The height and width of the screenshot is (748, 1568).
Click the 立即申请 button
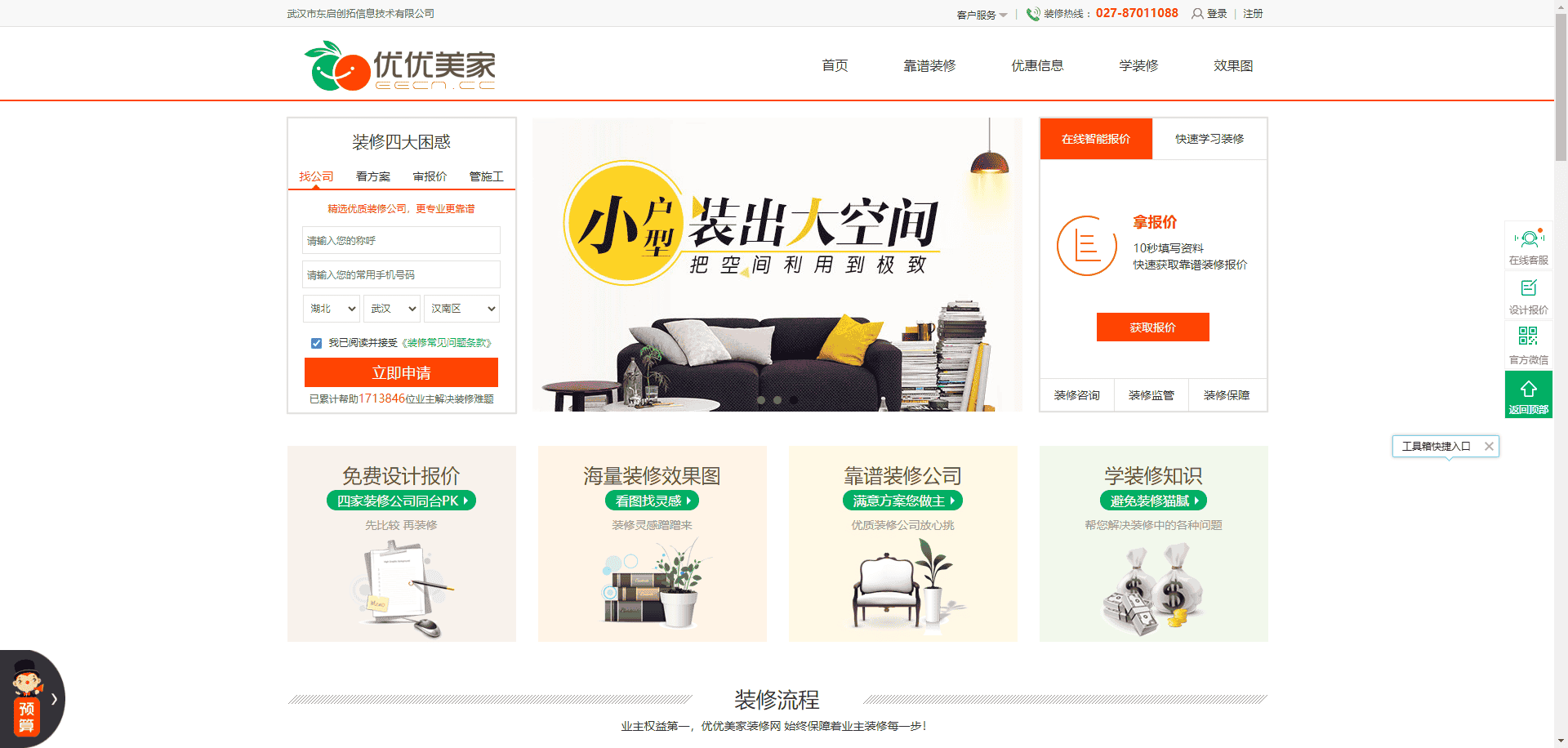[401, 372]
